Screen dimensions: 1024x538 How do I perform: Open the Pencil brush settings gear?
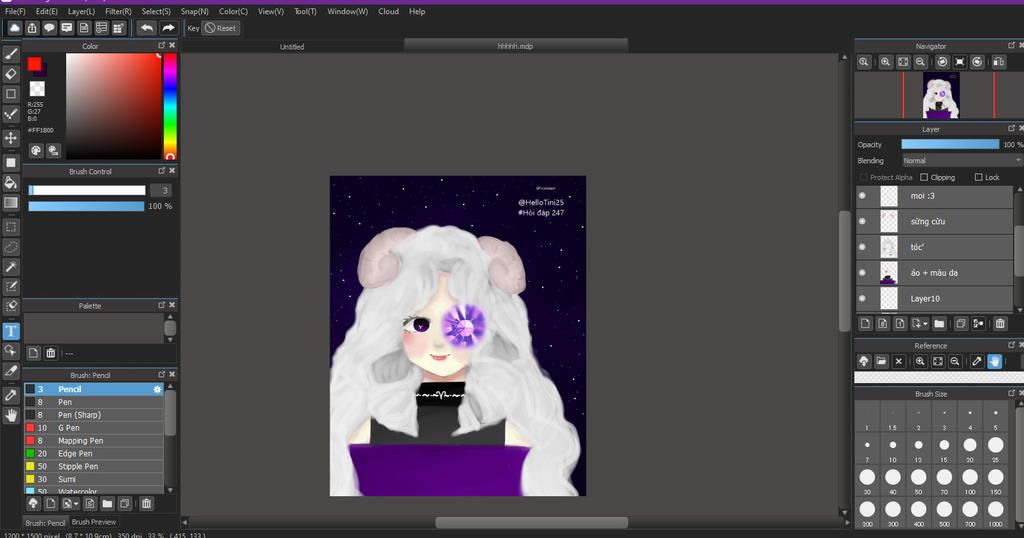point(157,389)
